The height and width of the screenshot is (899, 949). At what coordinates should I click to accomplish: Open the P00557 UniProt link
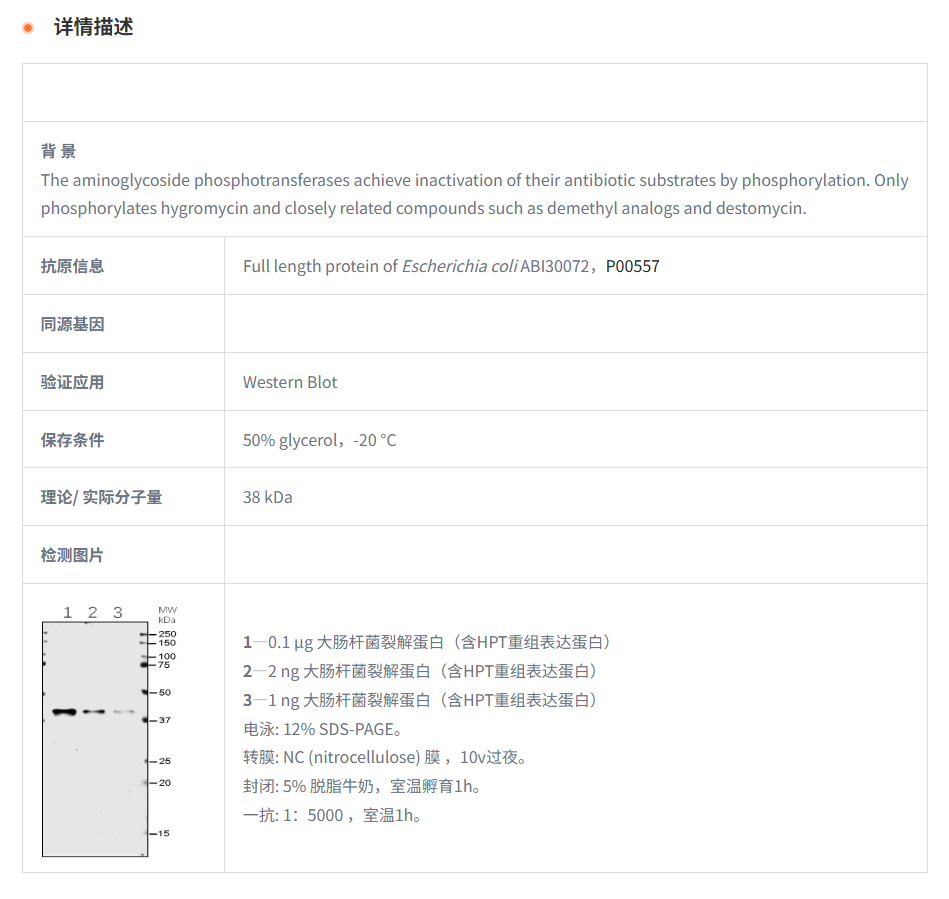click(632, 266)
